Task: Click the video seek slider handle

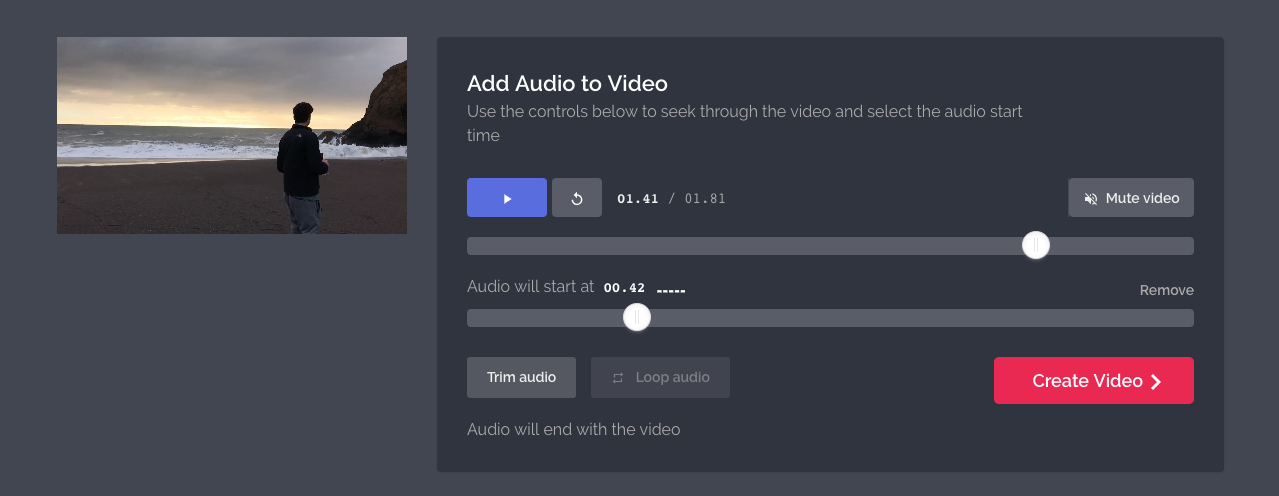Action: pos(1036,246)
